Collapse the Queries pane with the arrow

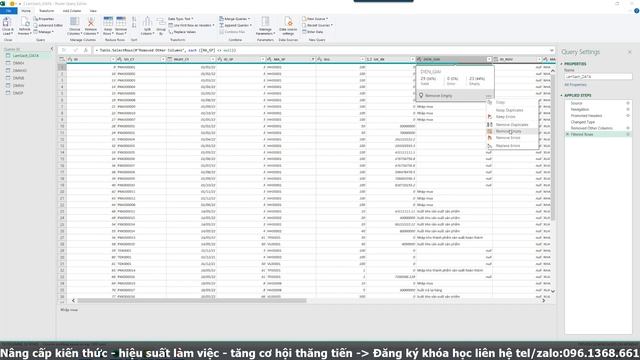tap(52, 49)
